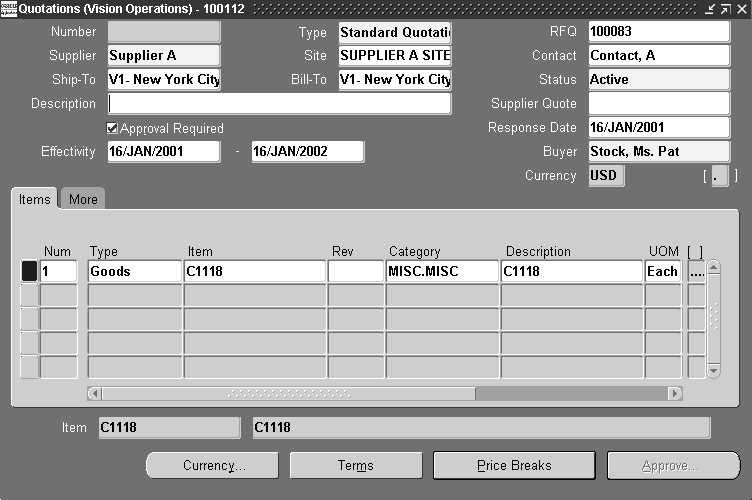Viewport: 752px width, 500px height.
Task: Click Effectivity end date 16/JAN/2002
Action: coord(308,151)
